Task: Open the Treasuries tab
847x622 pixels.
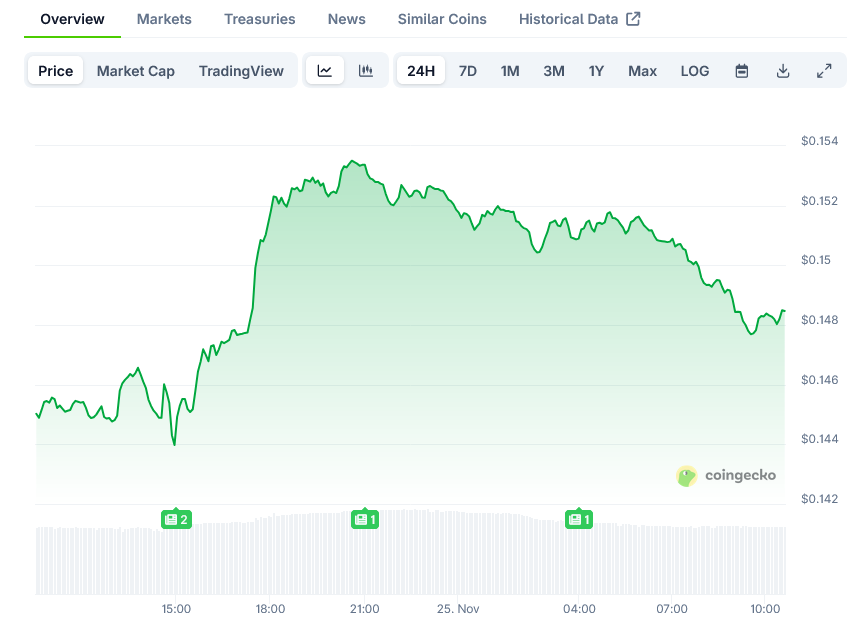Action: point(260,19)
